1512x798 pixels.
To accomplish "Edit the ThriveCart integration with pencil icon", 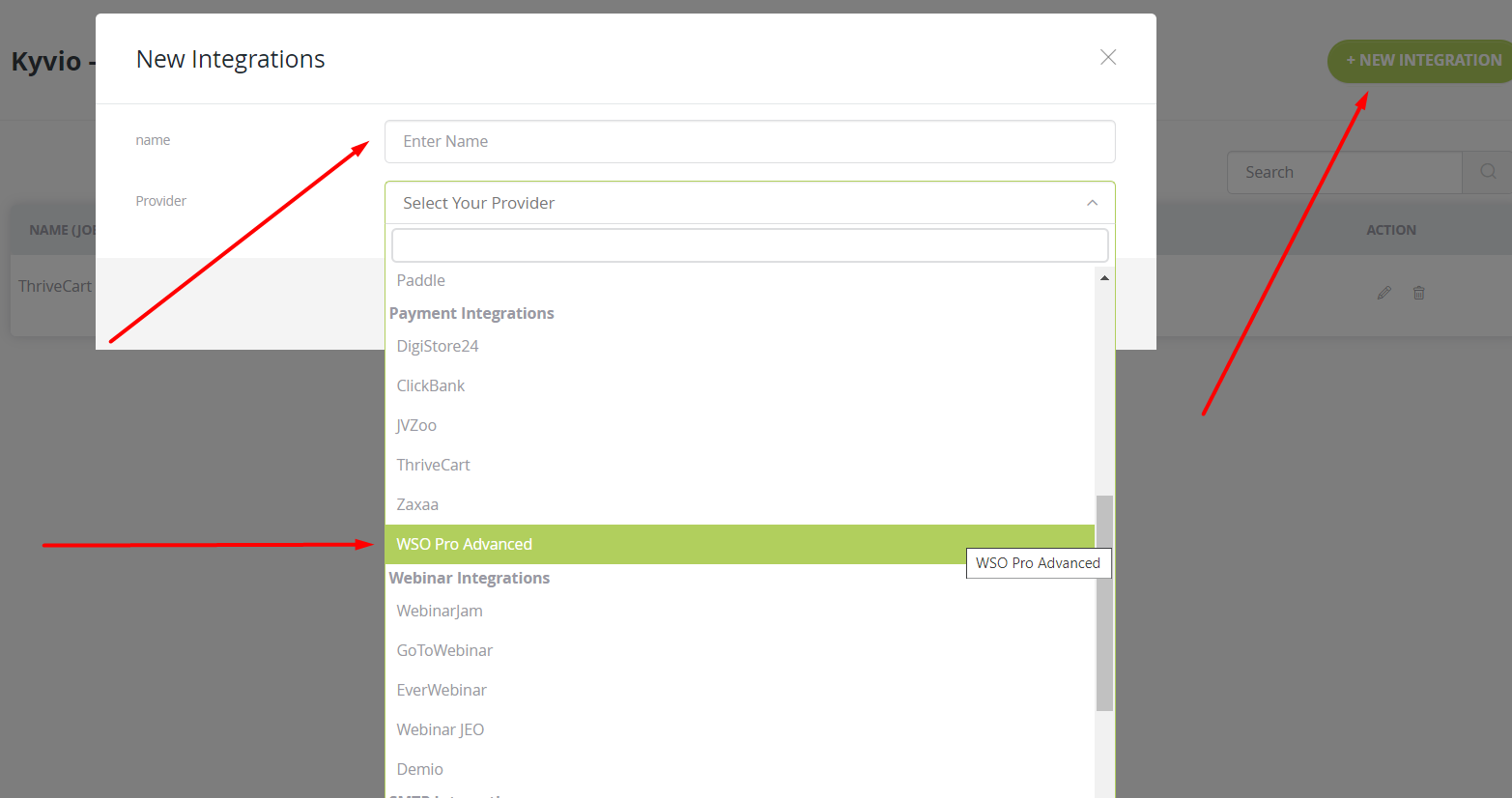I will [x=1384, y=293].
